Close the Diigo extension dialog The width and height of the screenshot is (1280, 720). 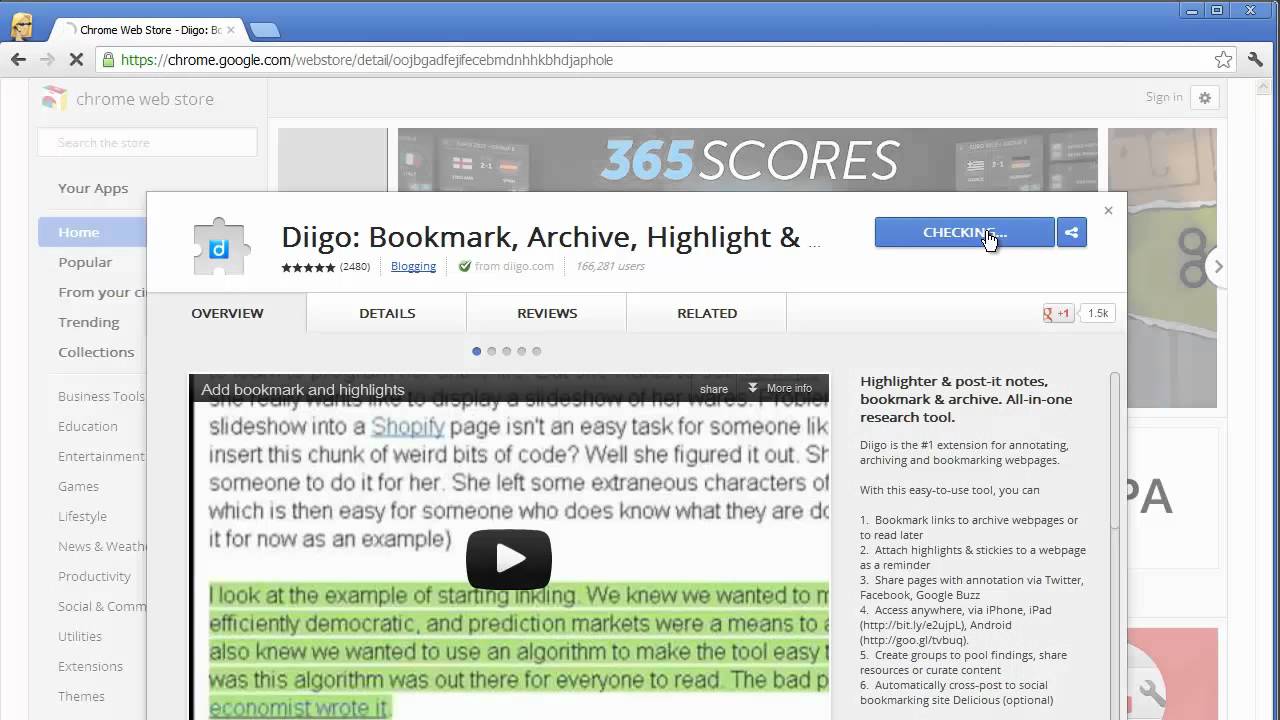click(x=1108, y=210)
